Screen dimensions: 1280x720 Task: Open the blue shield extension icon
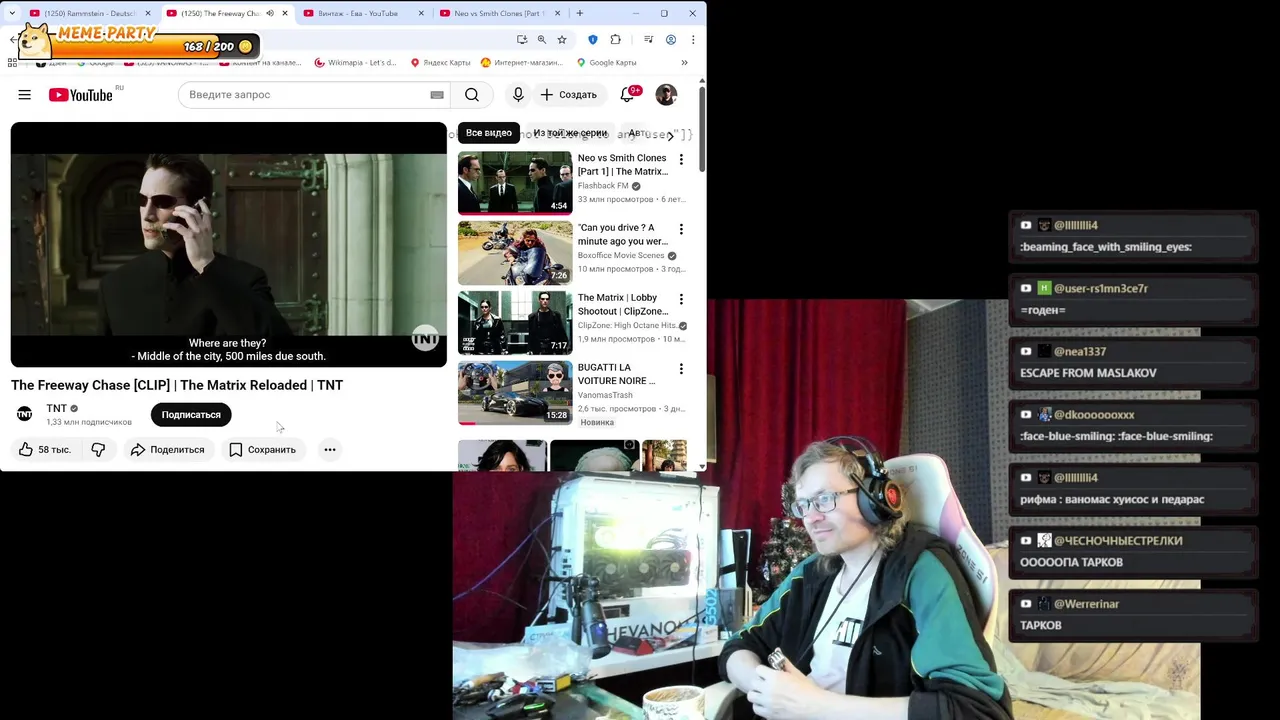593,40
